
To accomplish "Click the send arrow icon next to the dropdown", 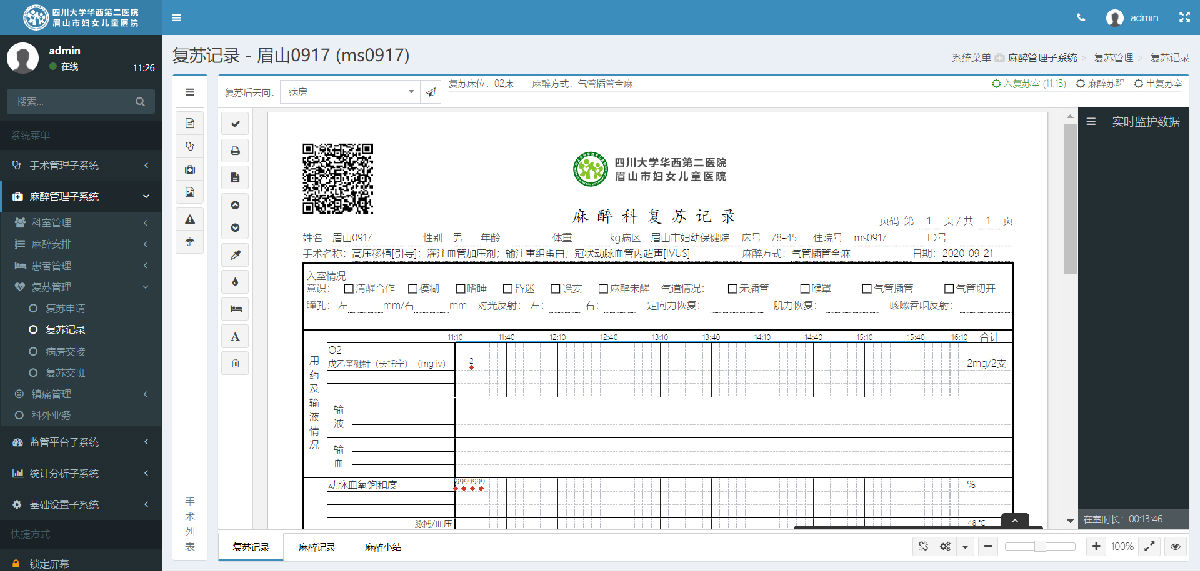I will pyautogui.click(x=431, y=92).
